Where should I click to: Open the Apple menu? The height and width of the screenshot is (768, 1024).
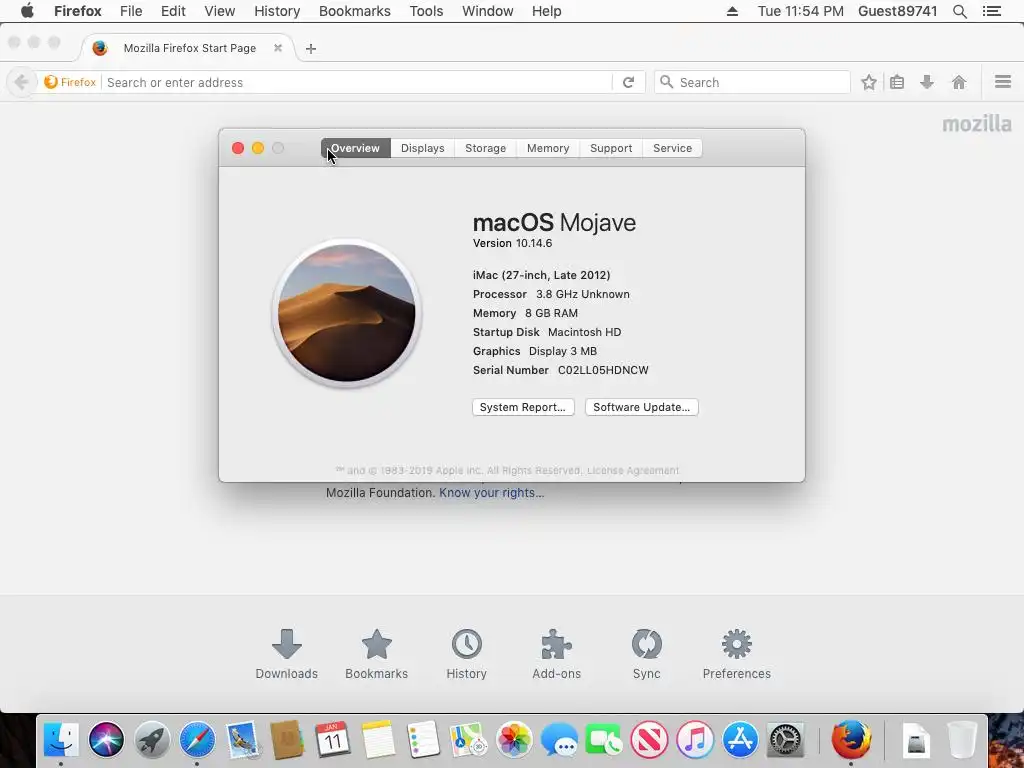pos(27,10)
